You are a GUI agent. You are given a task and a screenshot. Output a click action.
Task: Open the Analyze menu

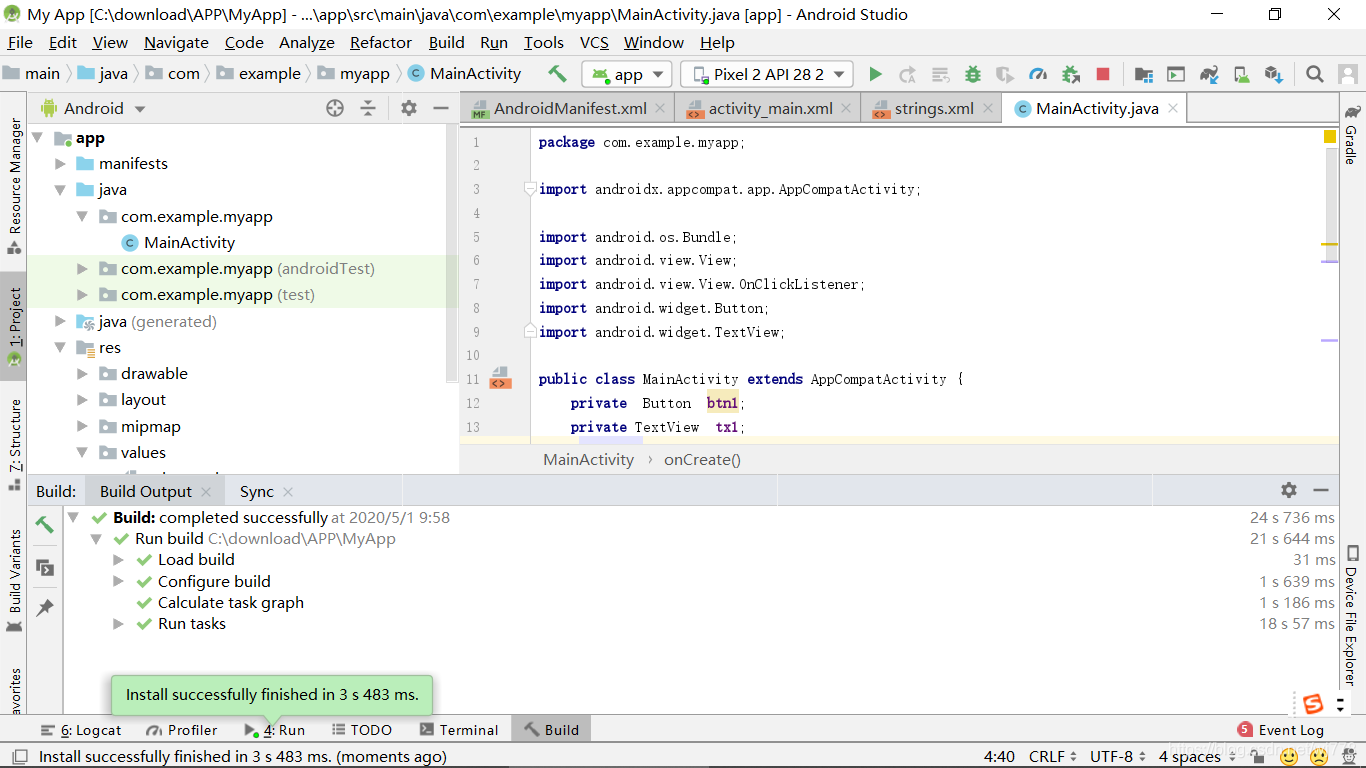307,43
